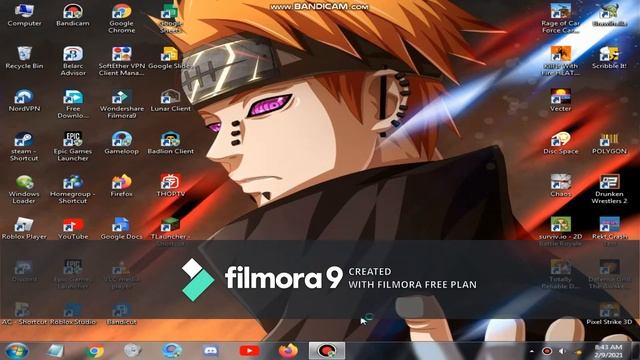Image resolution: width=640 pixels, height=360 pixels.
Task: Open the surviv.io - 2D Battle Royale shortcut
Action: pyautogui.click(x=560, y=231)
